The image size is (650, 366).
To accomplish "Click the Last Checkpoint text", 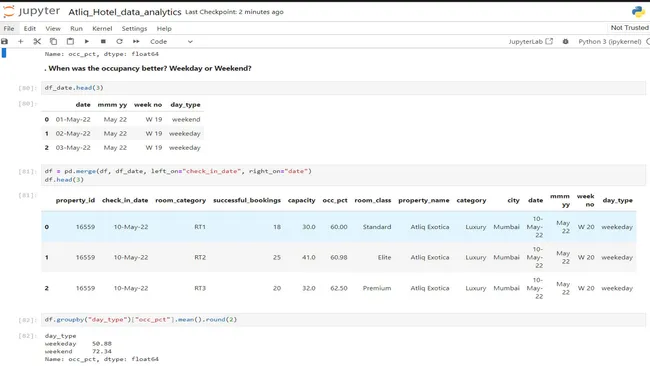I will pyautogui.click(x=234, y=12).
